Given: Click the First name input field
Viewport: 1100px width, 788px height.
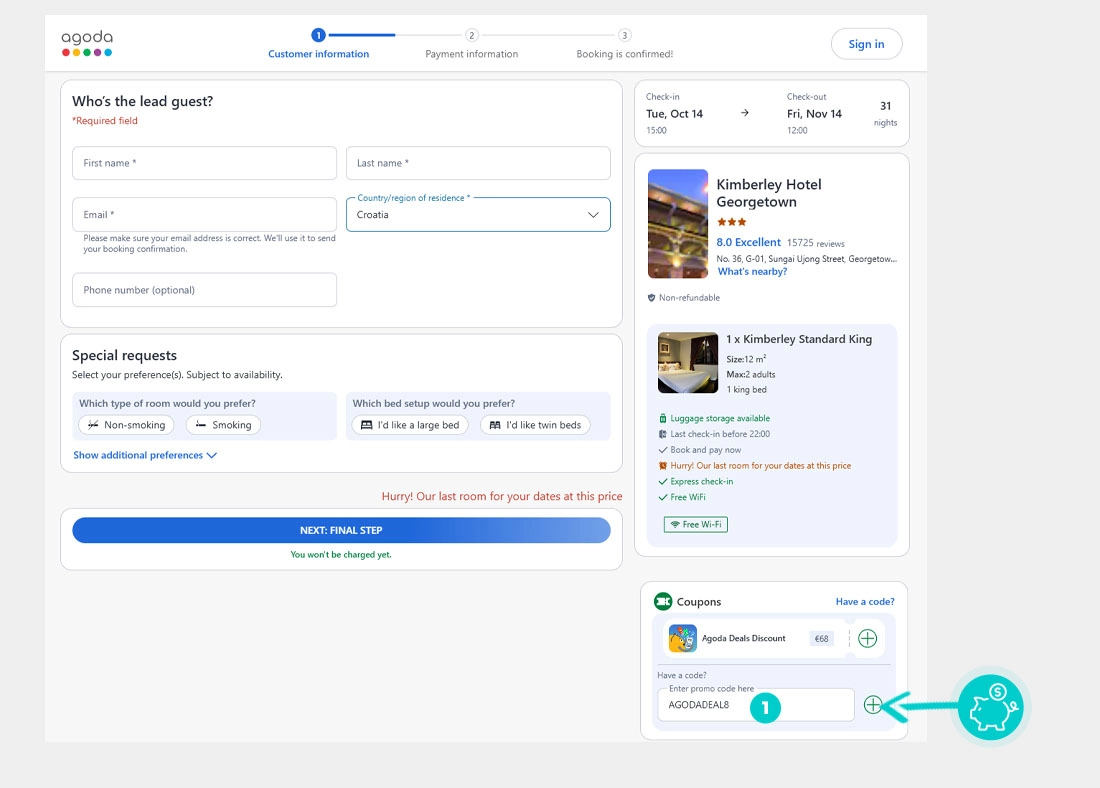Looking at the screenshot, I should tap(204, 163).
